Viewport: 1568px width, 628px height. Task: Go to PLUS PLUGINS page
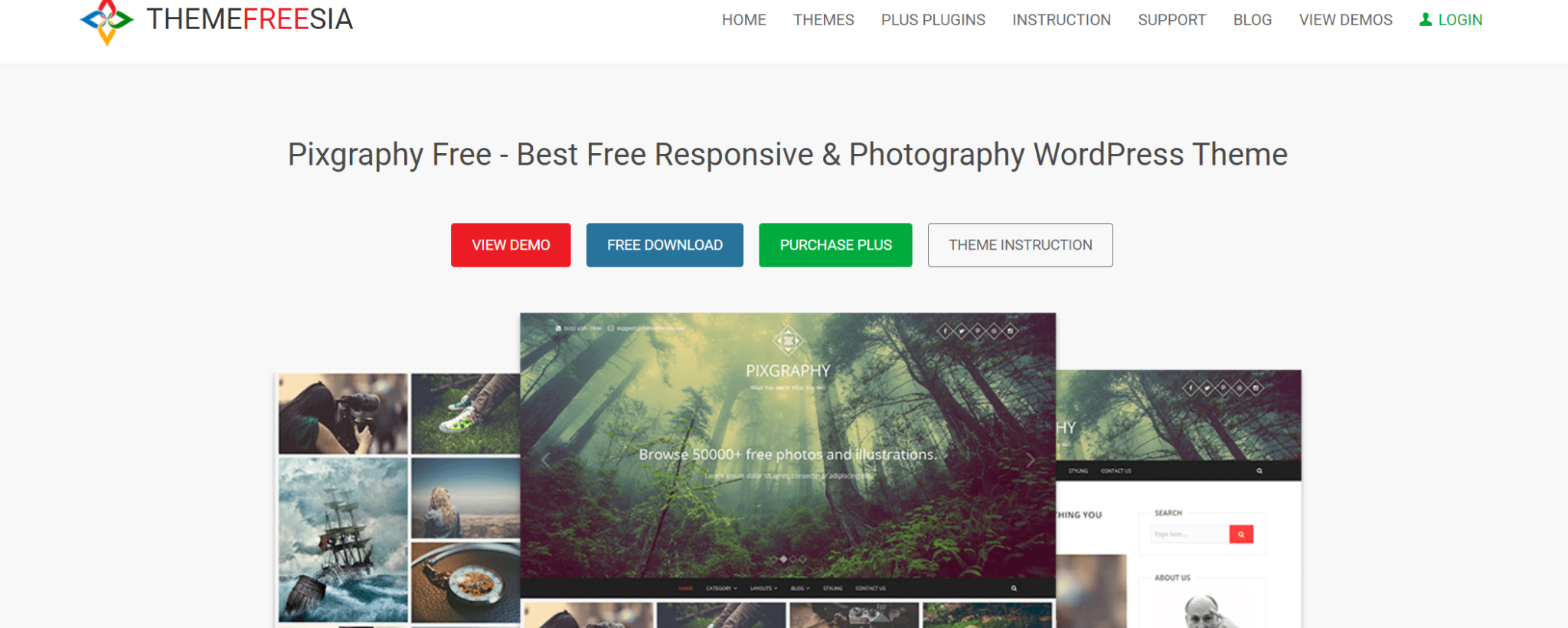[x=933, y=20]
